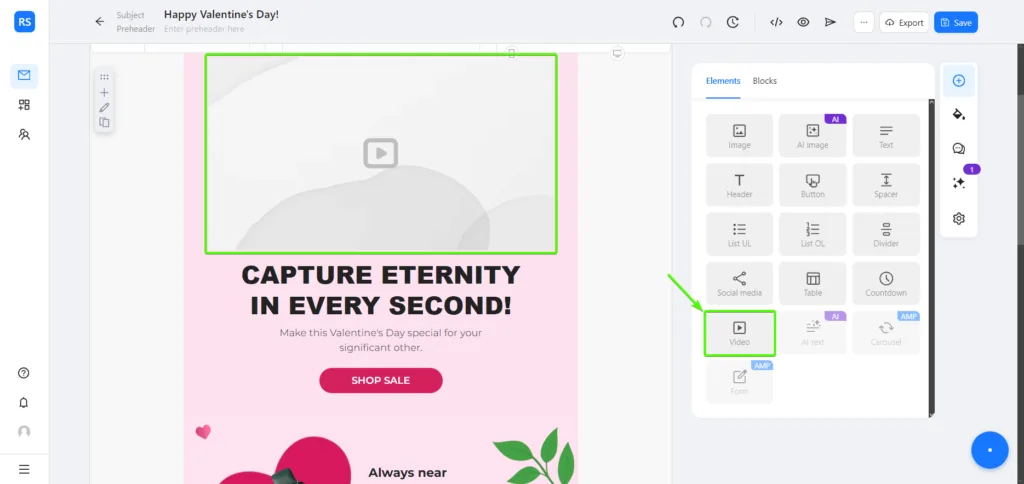The height and width of the screenshot is (484, 1024).
Task: Click the SHOP SALE button
Action: coord(381,380)
